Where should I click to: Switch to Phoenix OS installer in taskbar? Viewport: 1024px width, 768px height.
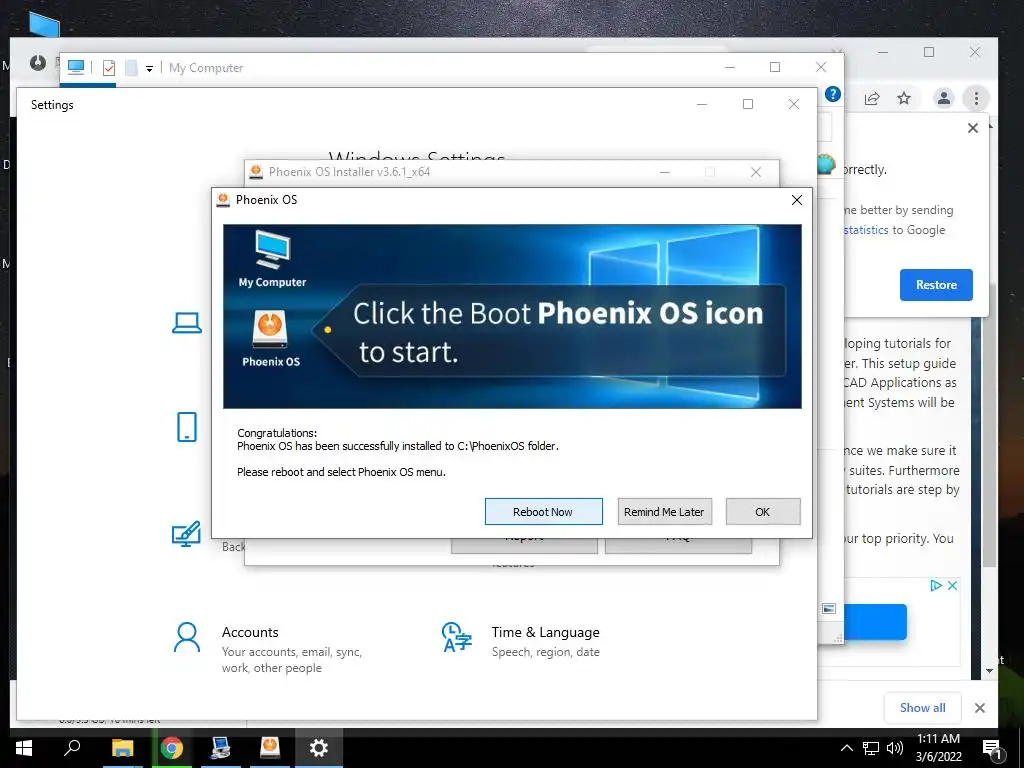[270, 748]
